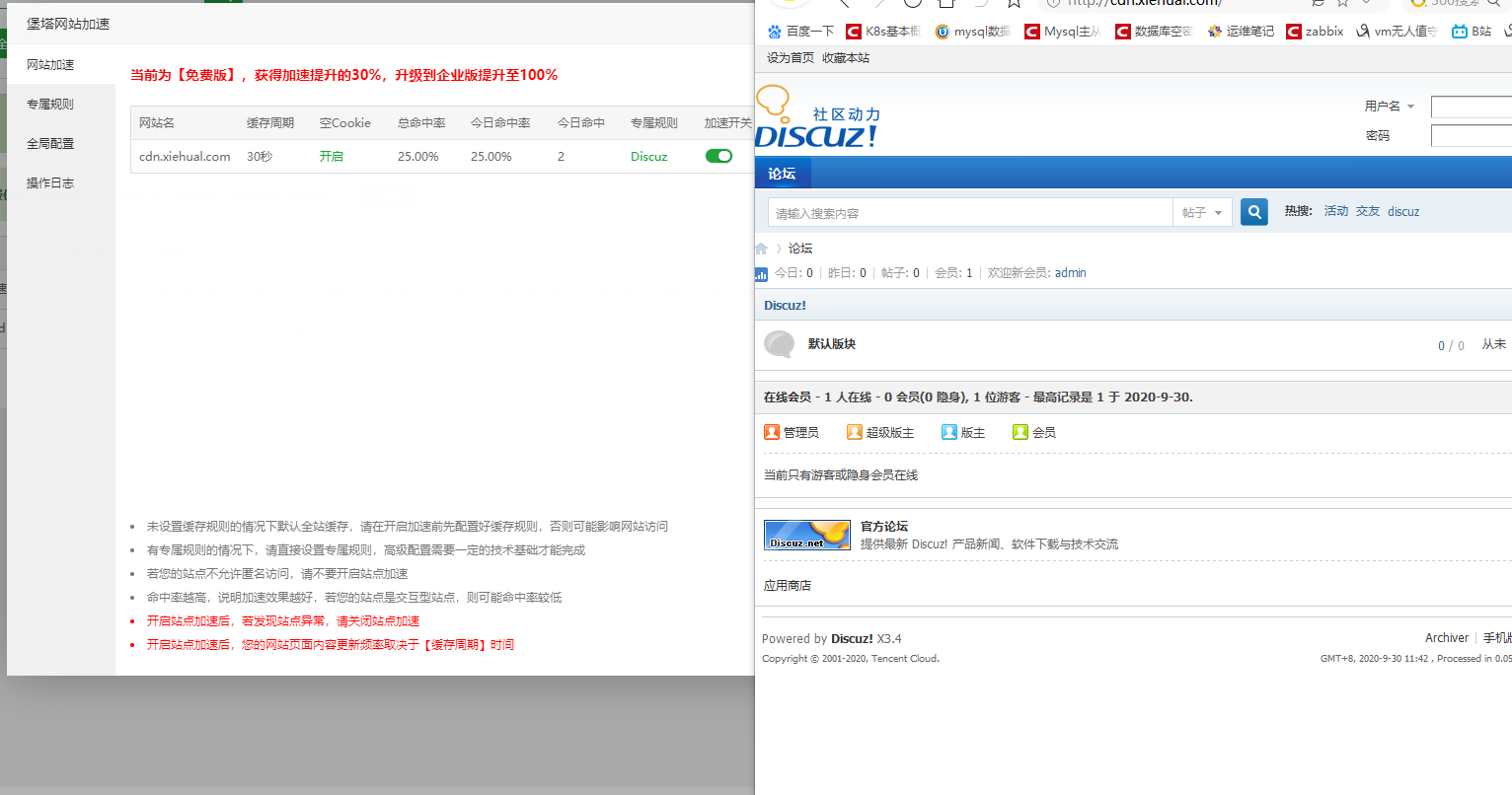Image resolution: width=1512 pixels, height=795 pixels.
Task: Open the Discuz! category header link
Action: [x=785, y=306]
